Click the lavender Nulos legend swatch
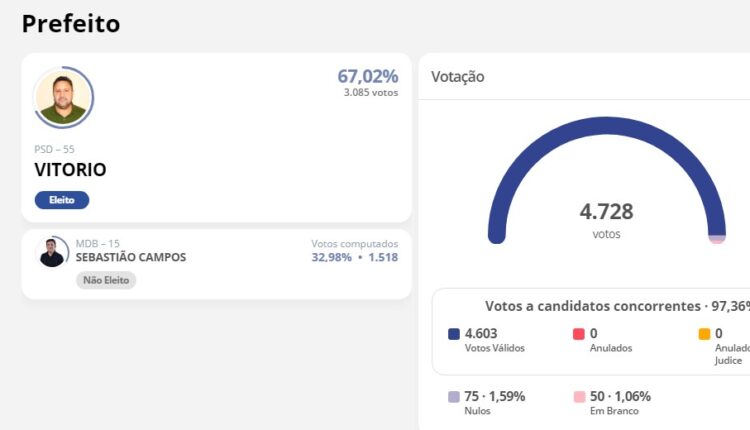750x430 pixels. click(x=454, y=397)
